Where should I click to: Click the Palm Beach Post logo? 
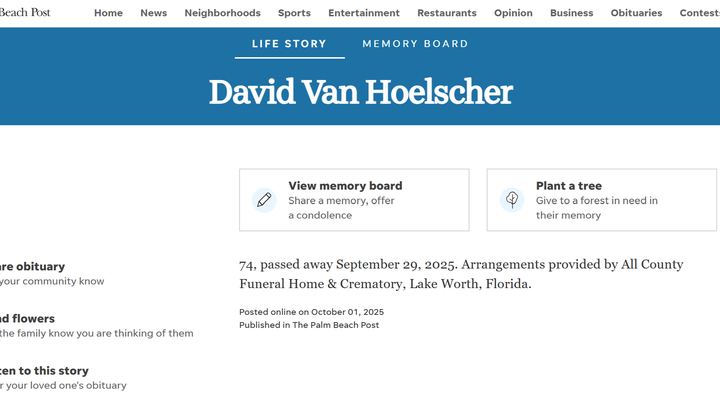pyautogui.click(x=25, y=12)
